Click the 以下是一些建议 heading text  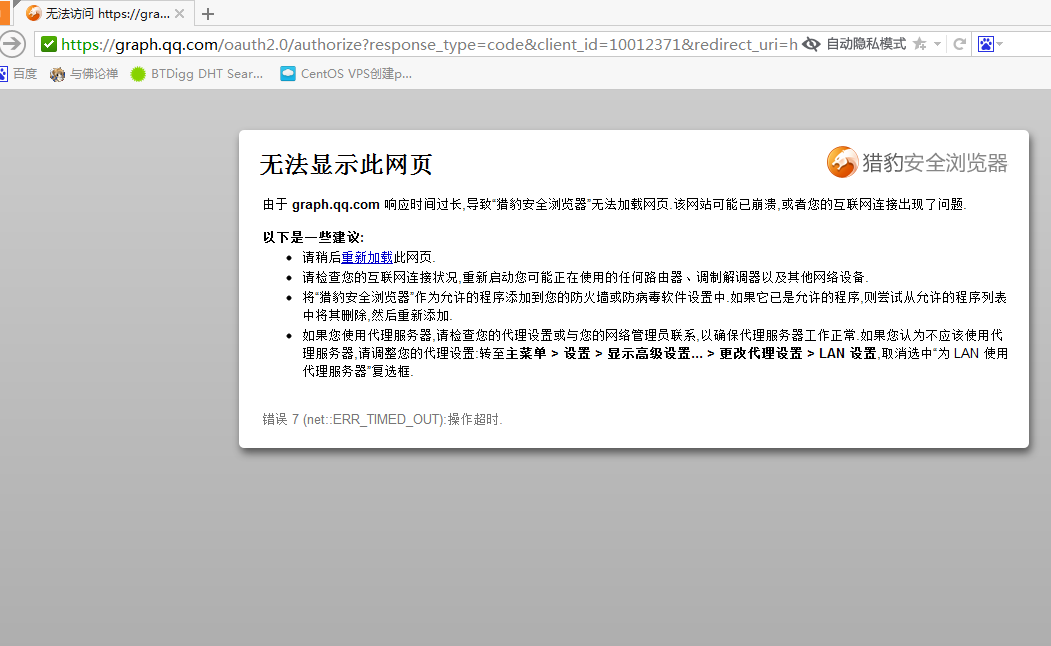313,237
